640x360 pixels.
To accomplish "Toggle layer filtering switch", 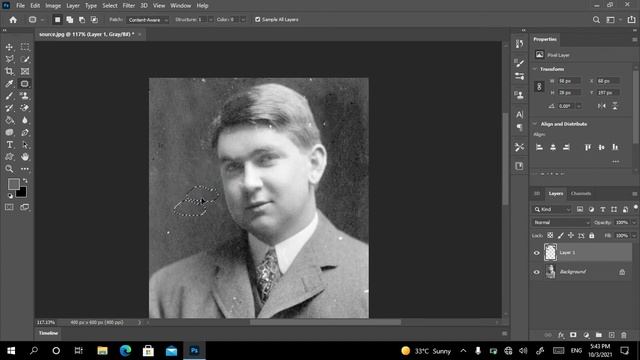I will (636, 208).
